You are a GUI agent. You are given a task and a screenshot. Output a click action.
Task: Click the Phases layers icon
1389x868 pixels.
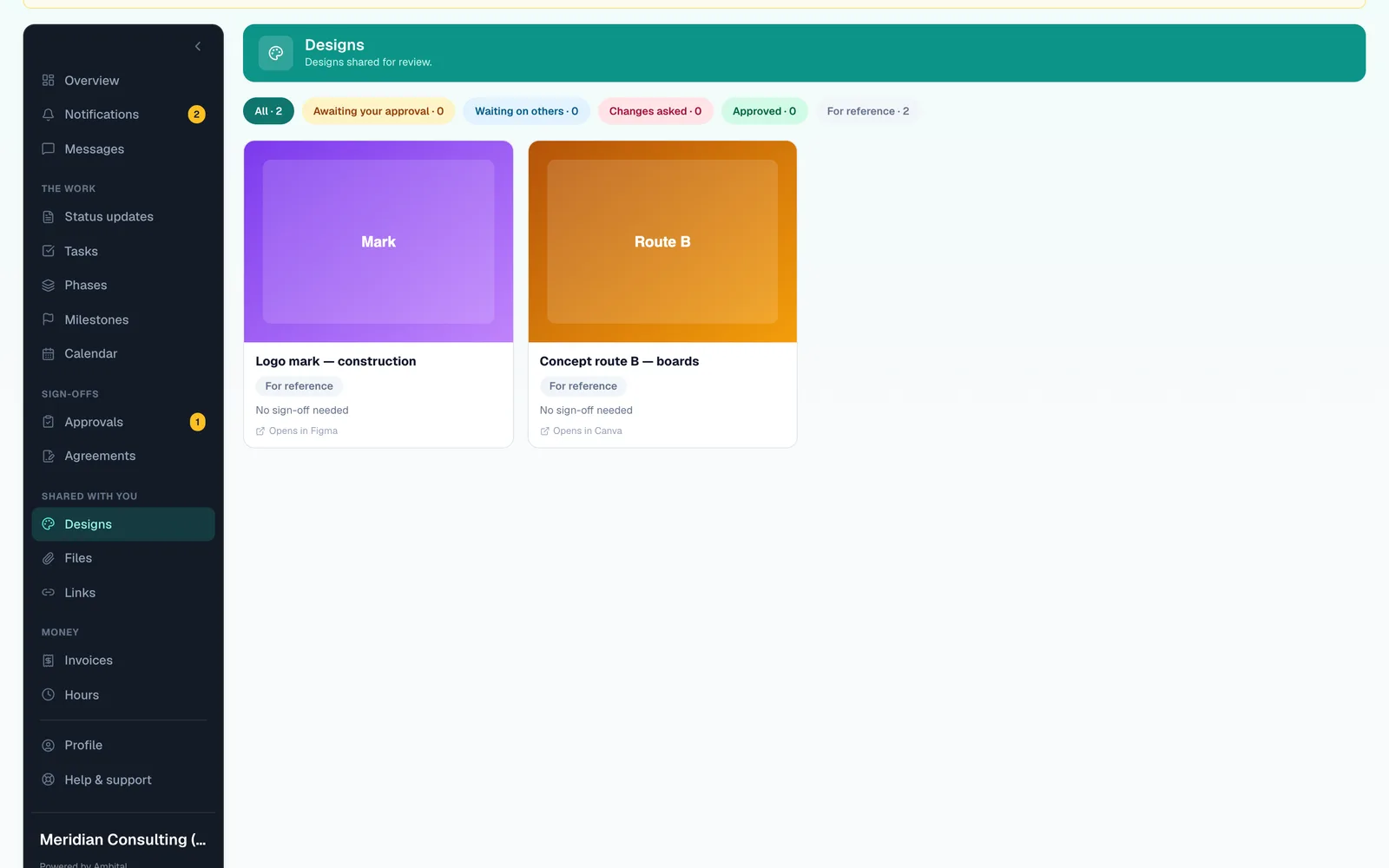[x=49, y=286]
